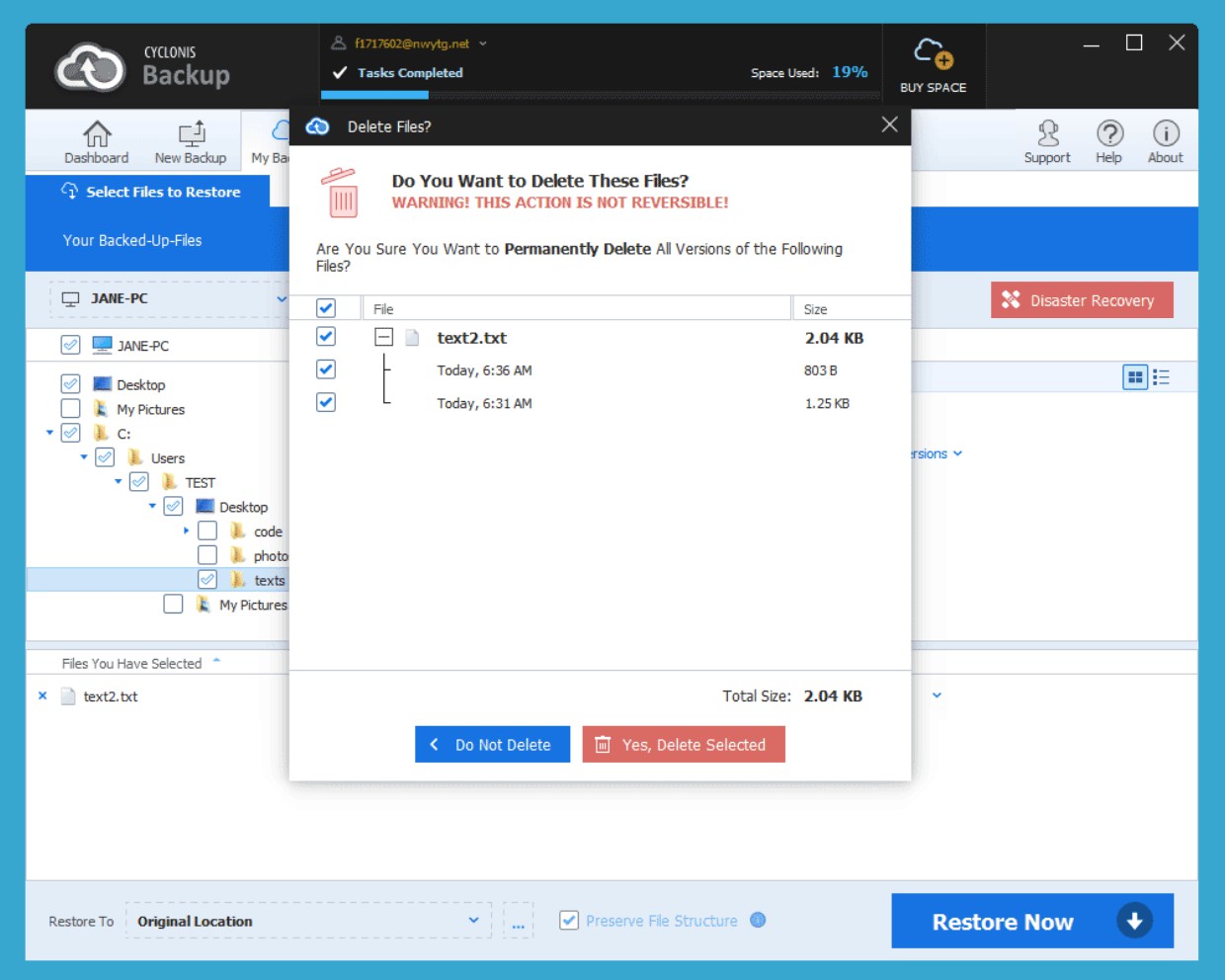Uncheck the Today 6:36 AM version
The image size is (1225, 980).
click(326, 369)
